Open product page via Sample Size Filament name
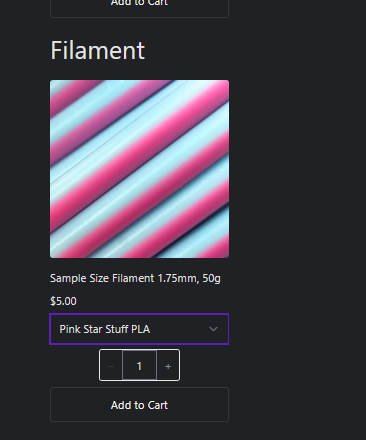This screenshot has width=366, height=440. tap(135, 278)
